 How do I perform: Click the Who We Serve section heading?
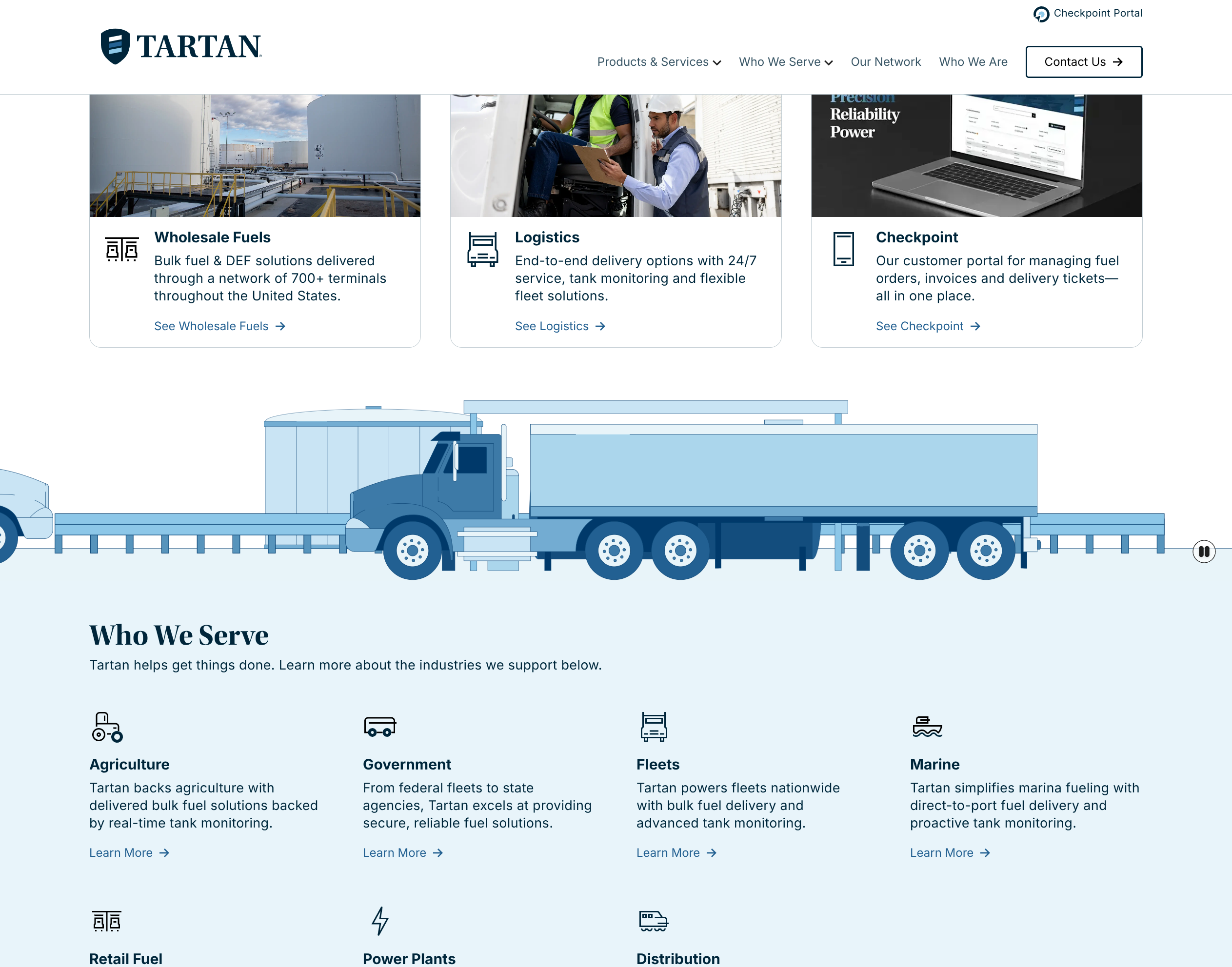179,635
